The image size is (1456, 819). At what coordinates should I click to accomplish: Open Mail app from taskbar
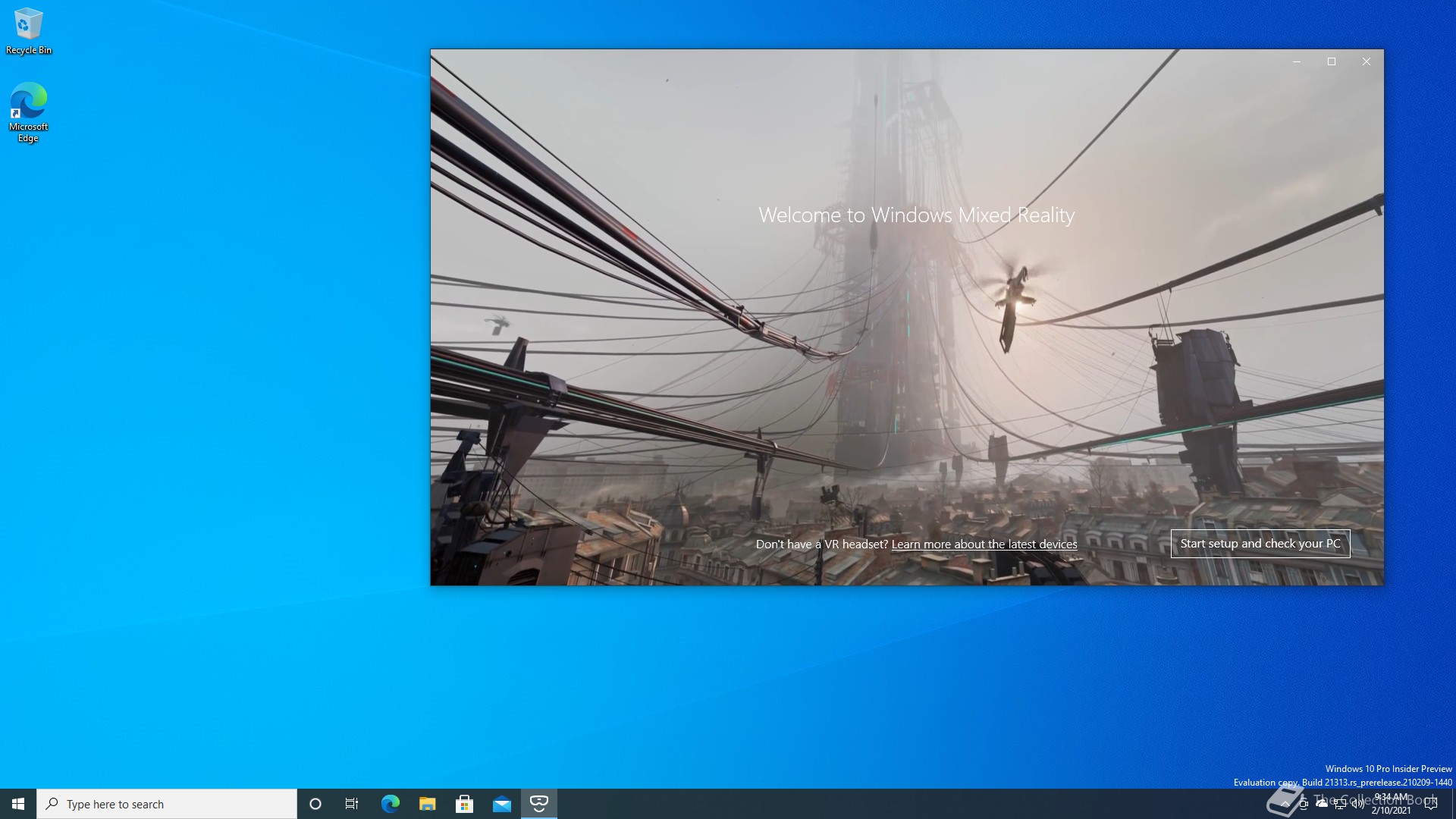coord(501,804)
